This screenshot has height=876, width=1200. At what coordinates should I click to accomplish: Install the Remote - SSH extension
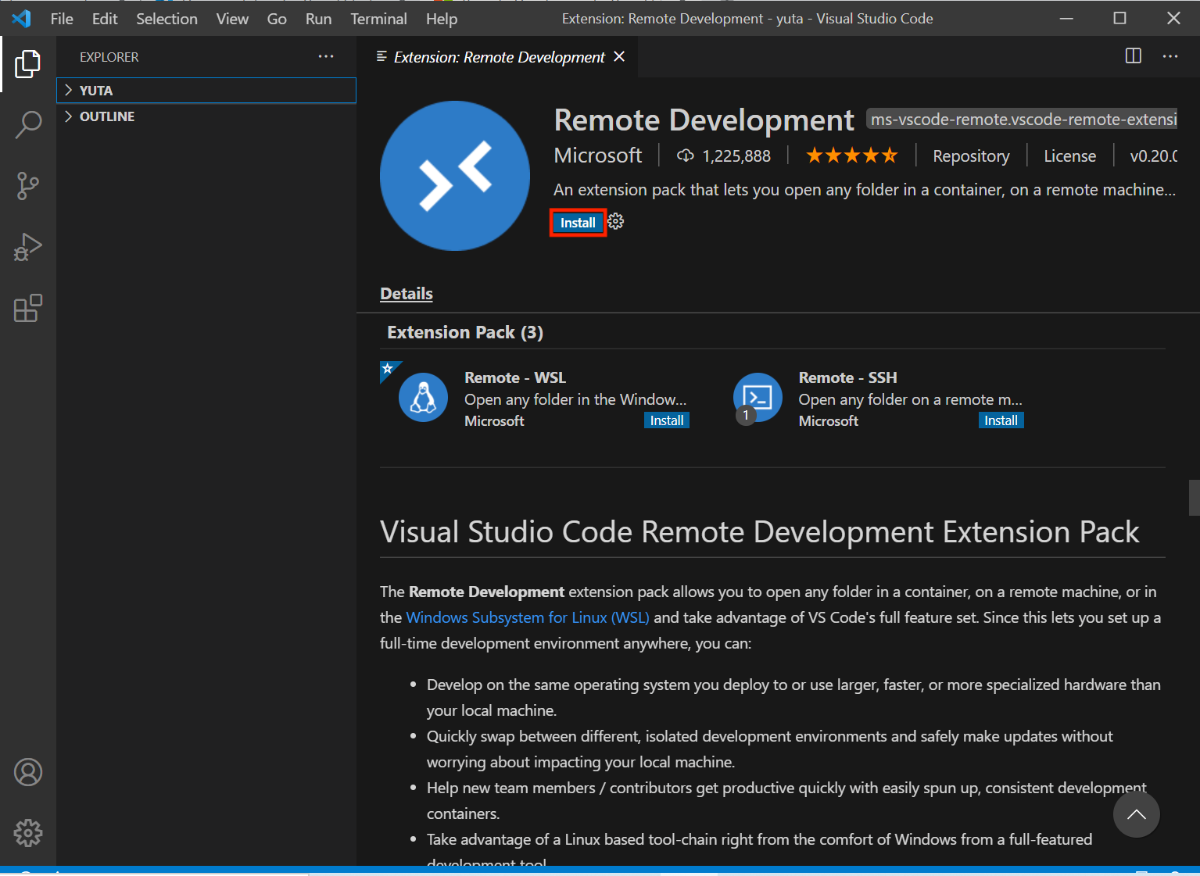[1001, 421]
